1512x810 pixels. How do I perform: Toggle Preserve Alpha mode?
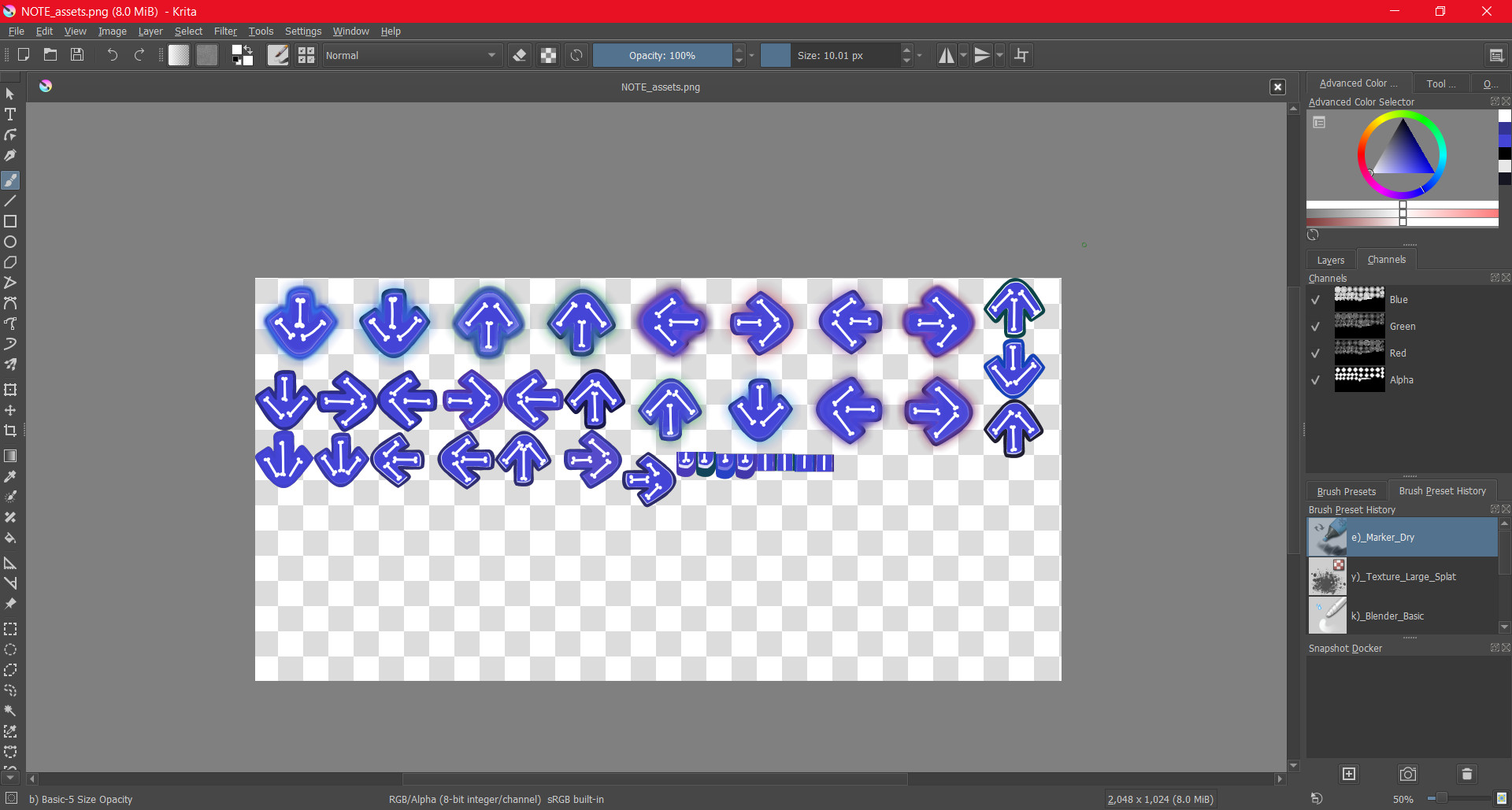pos(548,55)
